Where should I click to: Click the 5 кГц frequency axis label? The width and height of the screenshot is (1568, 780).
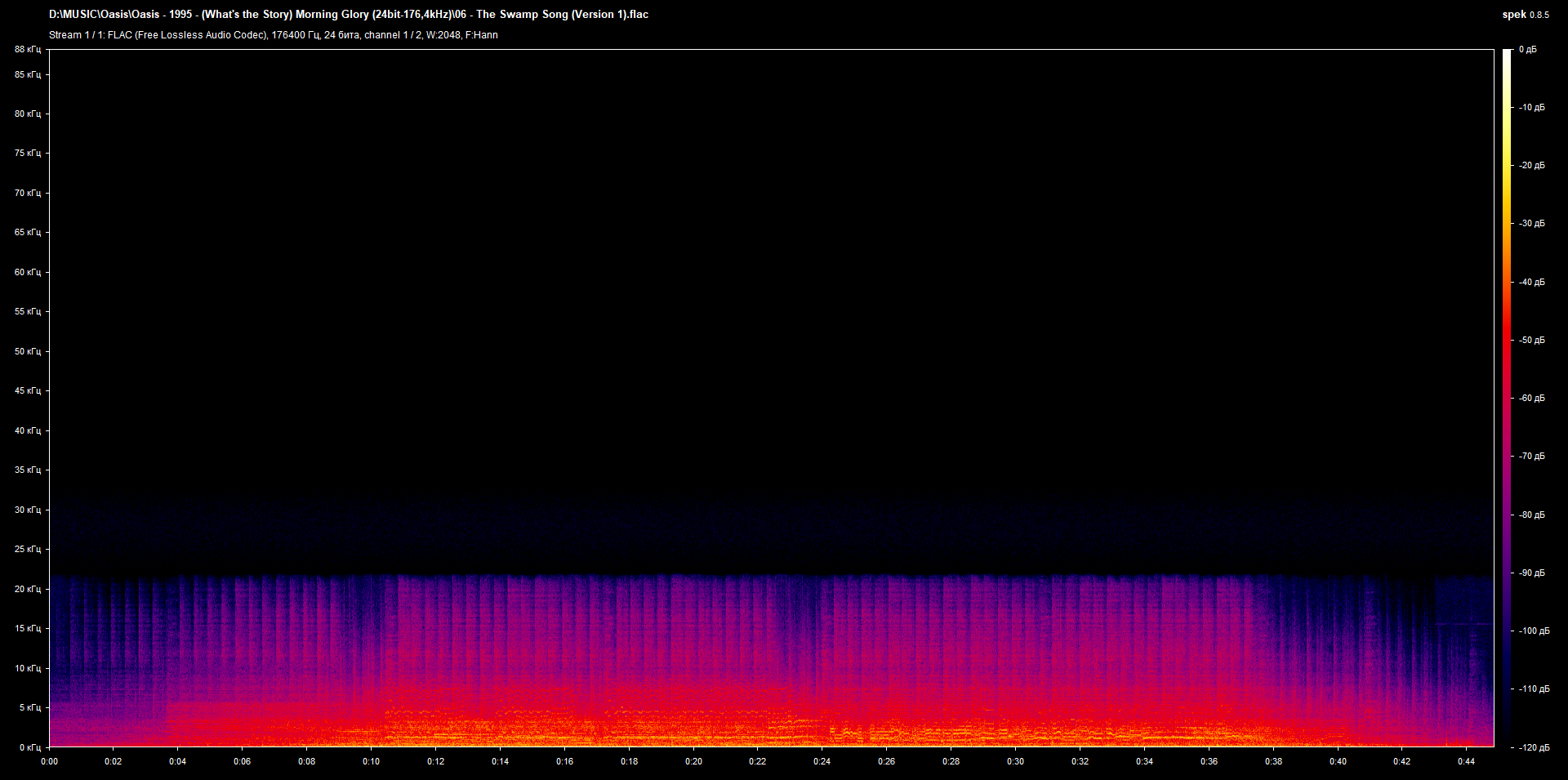coord(30,708)
